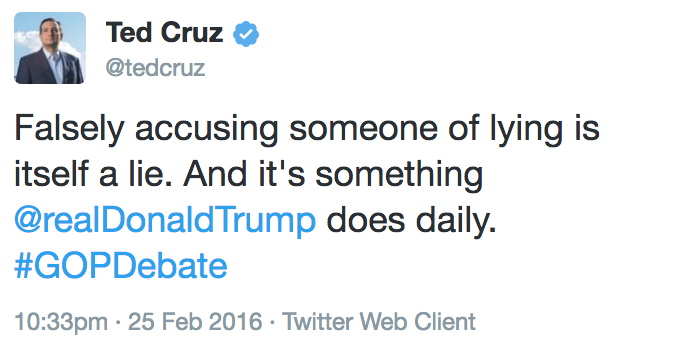
Task: Click the word lying in the tweet
Action: [526, 130]
